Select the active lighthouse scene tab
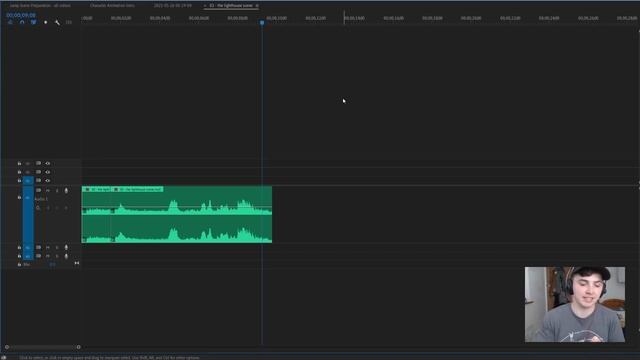This screenshot has width=640, height=360. 231,6
